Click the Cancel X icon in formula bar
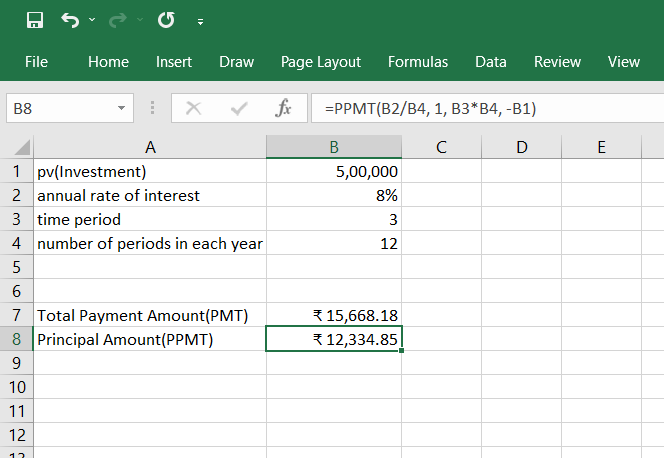 pyautogui.click(x=194, y=108)
